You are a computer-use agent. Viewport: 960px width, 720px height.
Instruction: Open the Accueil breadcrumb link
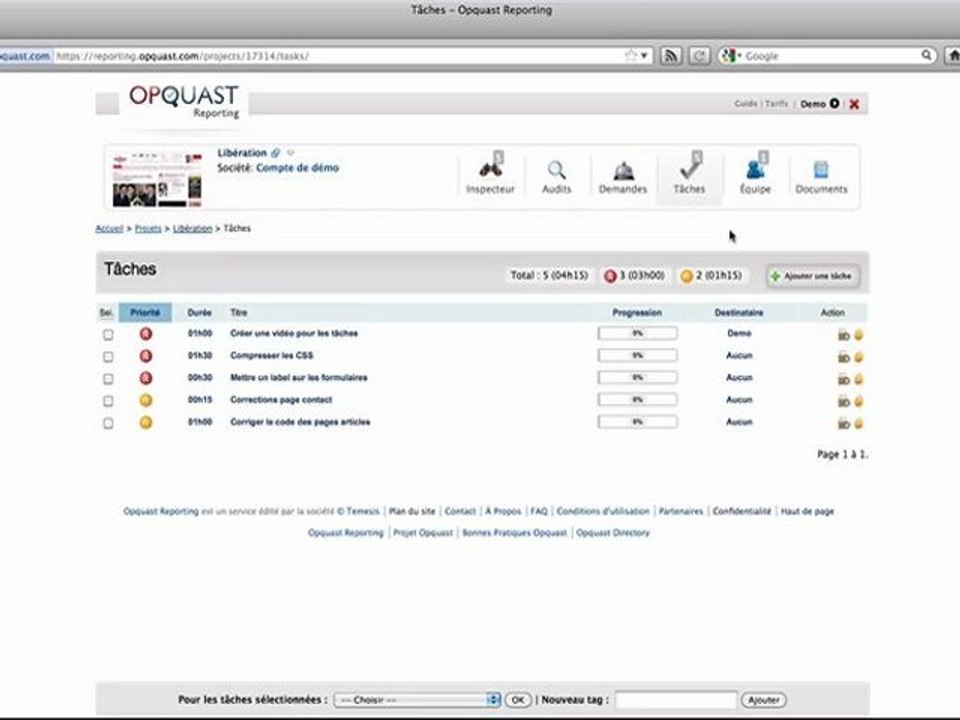click(x=110, y=228)
